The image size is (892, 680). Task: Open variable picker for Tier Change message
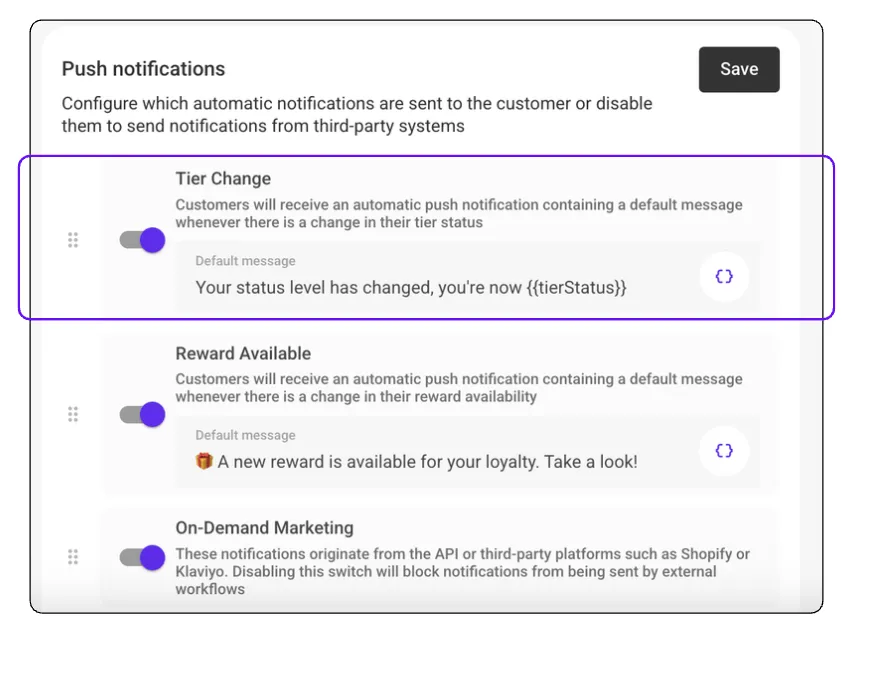[724, 277]
